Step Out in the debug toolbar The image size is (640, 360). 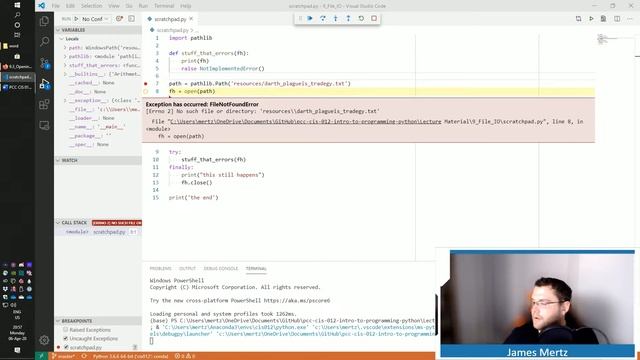tap(348, 18)
